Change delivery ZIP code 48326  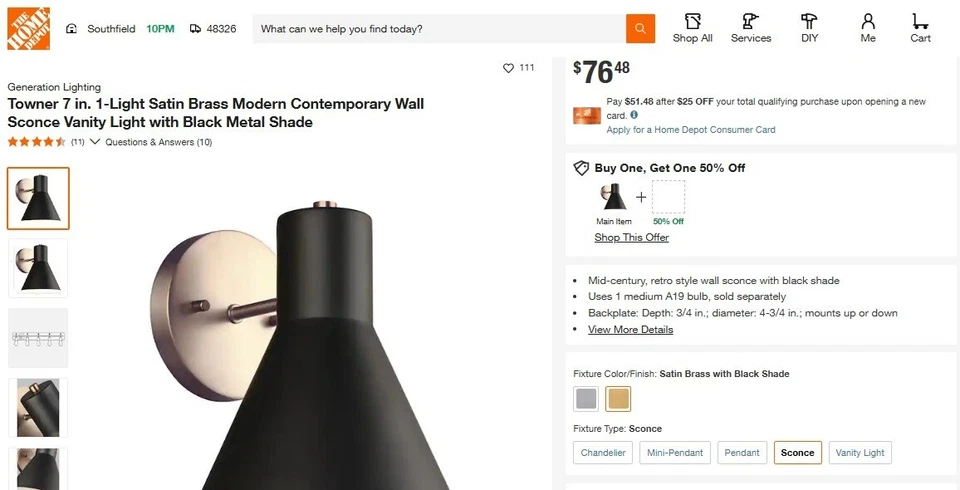pyautogui.click(x=213, y=29)
